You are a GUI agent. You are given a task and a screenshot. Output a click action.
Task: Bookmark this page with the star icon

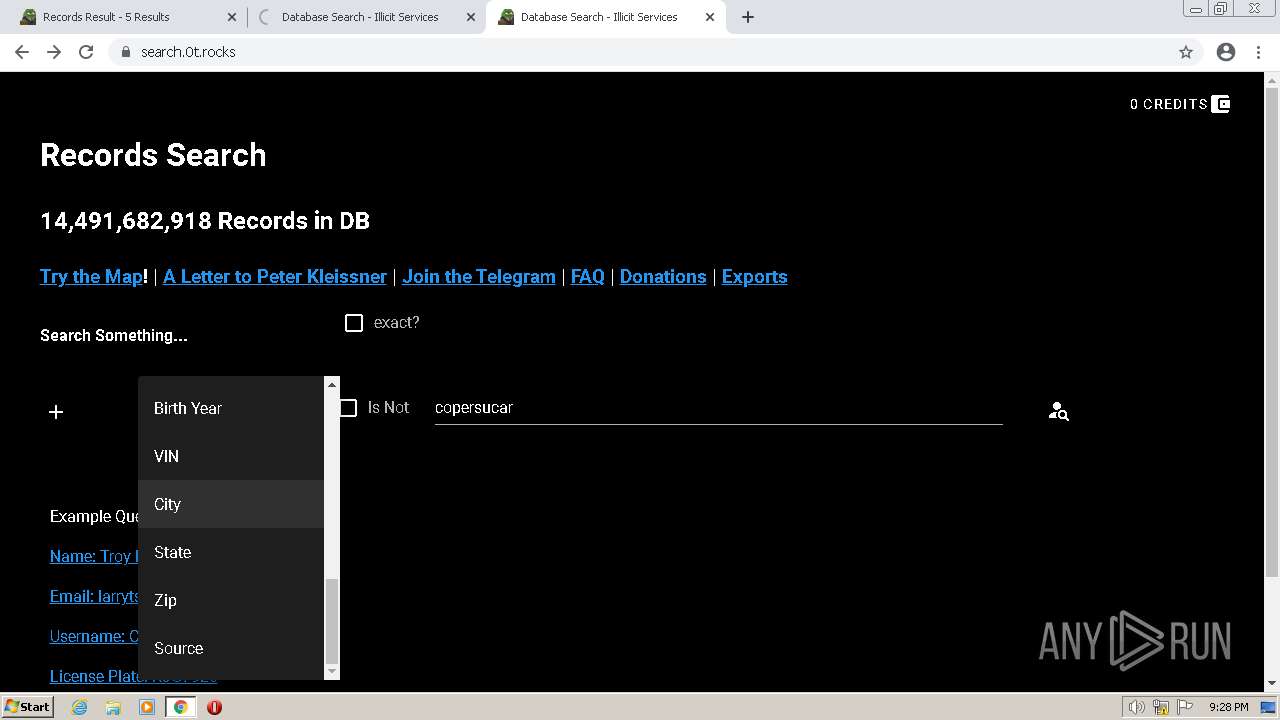pyautogui.click(x=1186, y=52)
